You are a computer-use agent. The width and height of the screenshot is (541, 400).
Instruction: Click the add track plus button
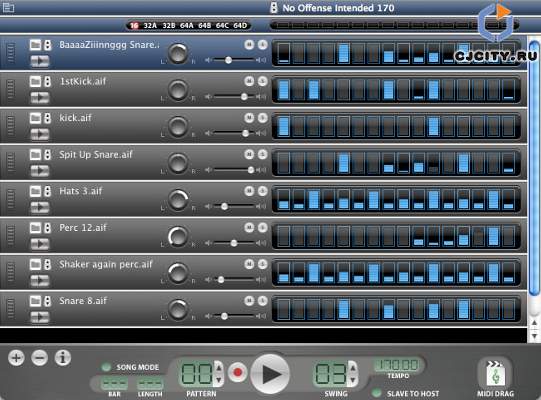(x=16, y=358)
